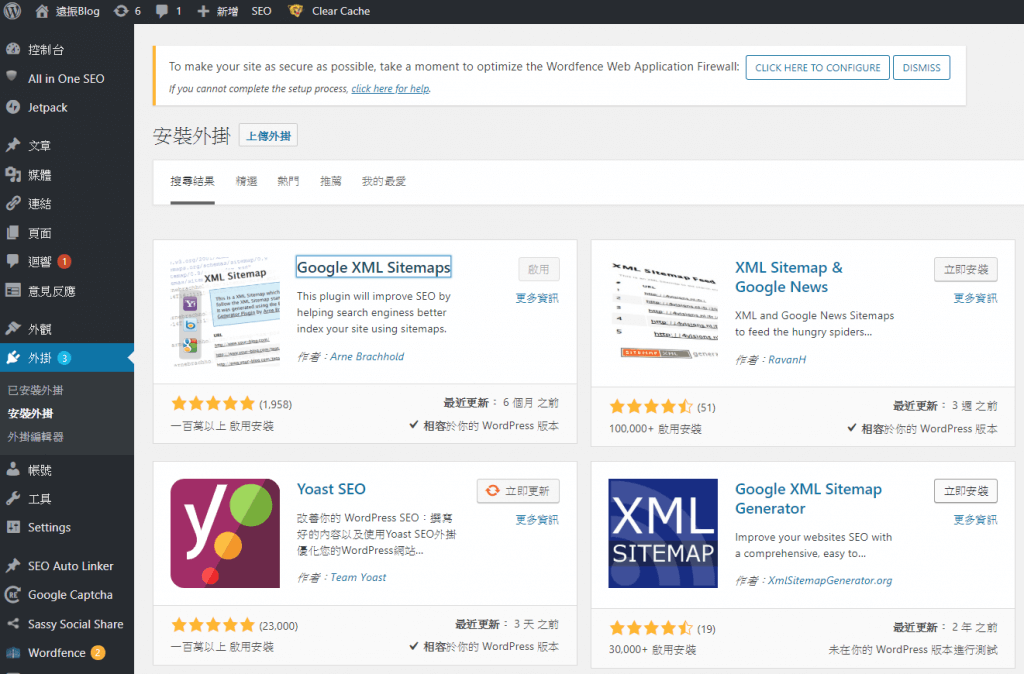Click XML Sitemap Feed thumbnail image
1024x674 pixels.
tap(663, 312)
